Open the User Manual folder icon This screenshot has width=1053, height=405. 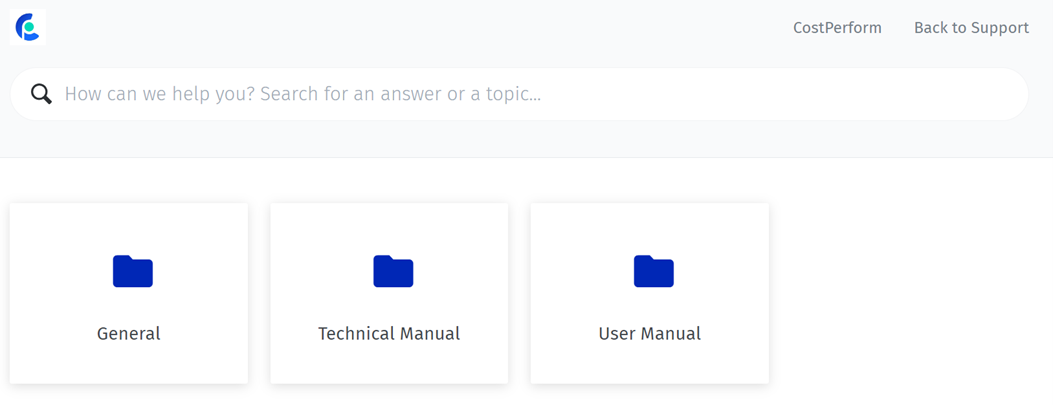[653, 271]
